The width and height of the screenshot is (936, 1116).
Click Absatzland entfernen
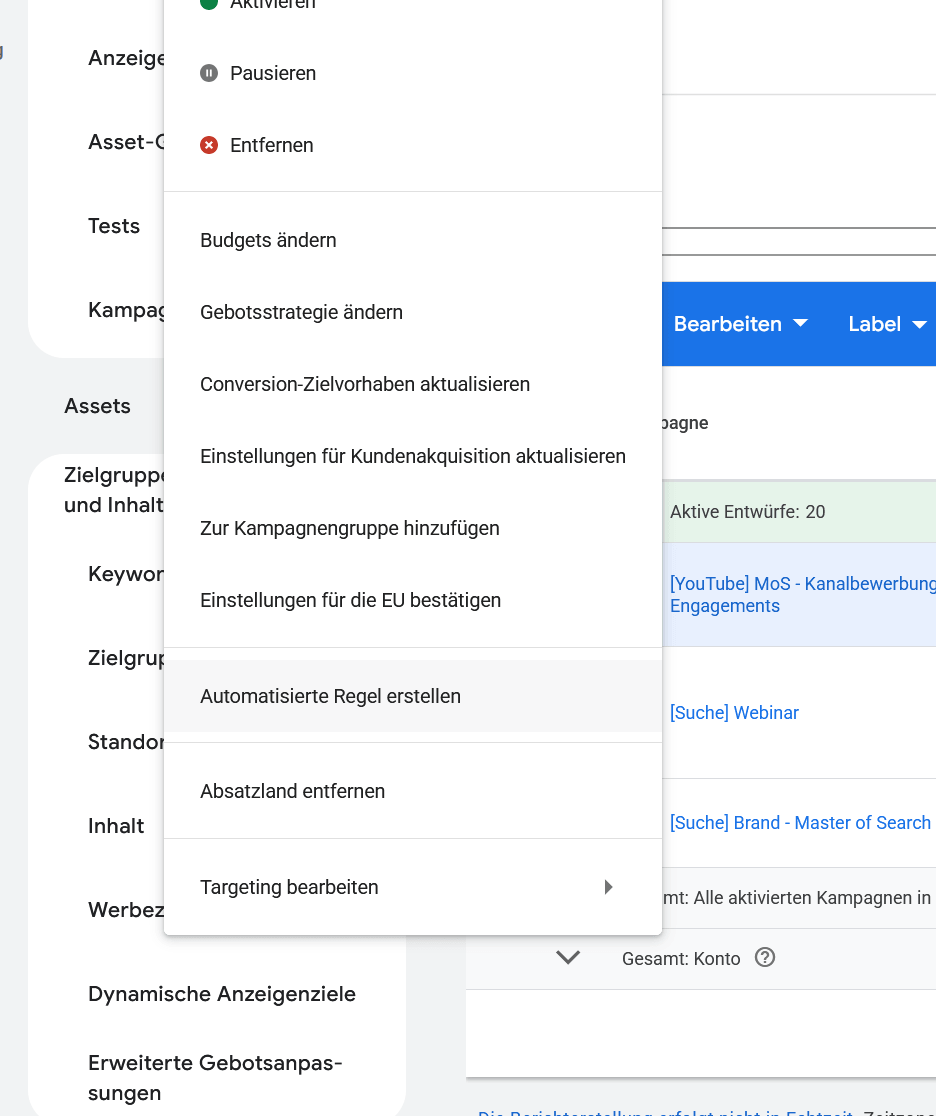(290, 791)
